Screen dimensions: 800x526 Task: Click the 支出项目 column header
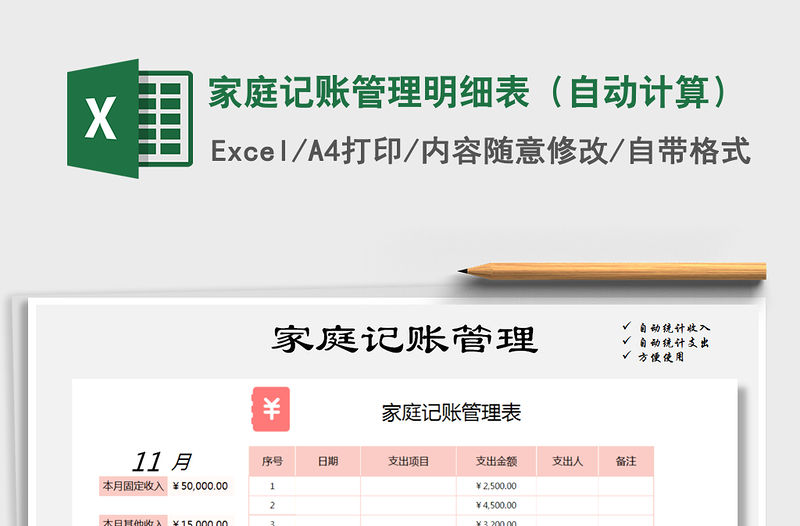[x=408, y=461]
